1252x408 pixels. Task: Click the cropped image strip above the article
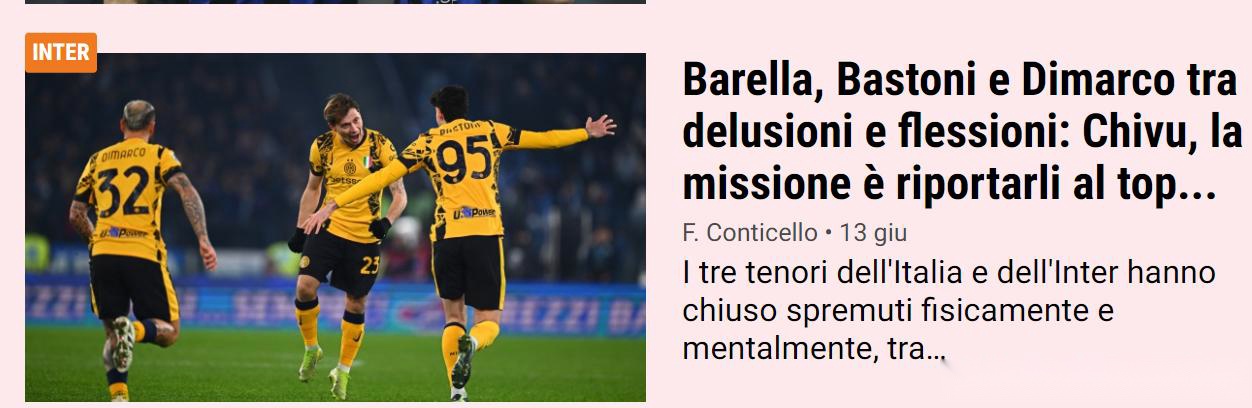pos(335,2)
